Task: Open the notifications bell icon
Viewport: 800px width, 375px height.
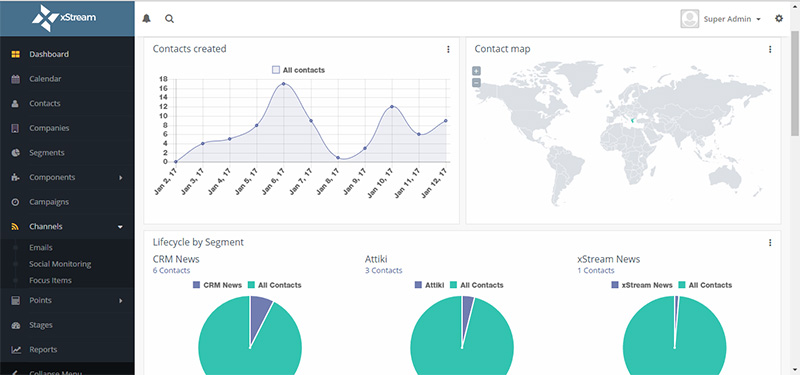Action: point(146,19)
